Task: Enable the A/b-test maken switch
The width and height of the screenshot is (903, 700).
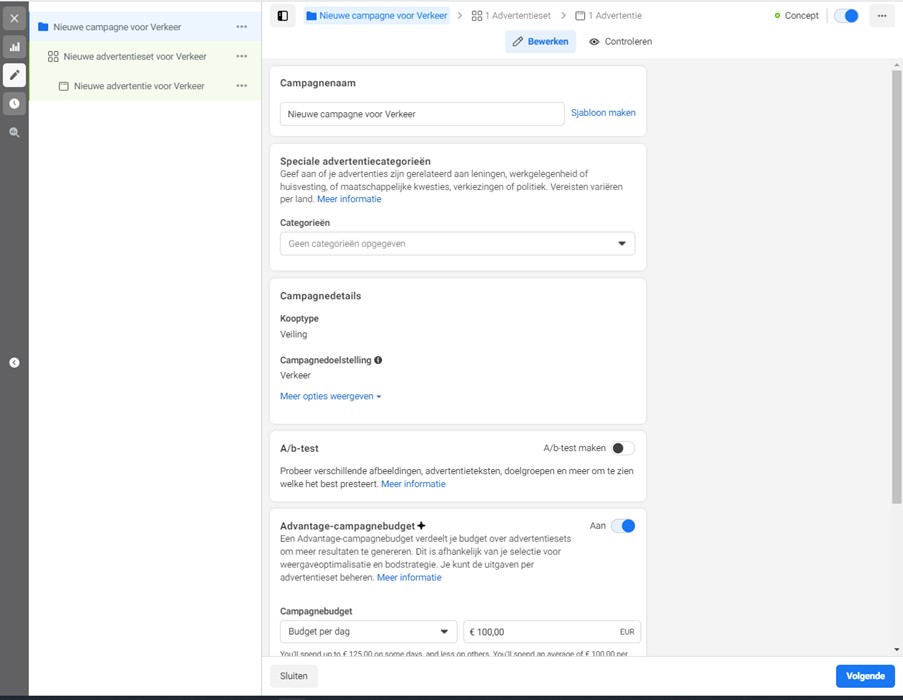Action: 623,448
